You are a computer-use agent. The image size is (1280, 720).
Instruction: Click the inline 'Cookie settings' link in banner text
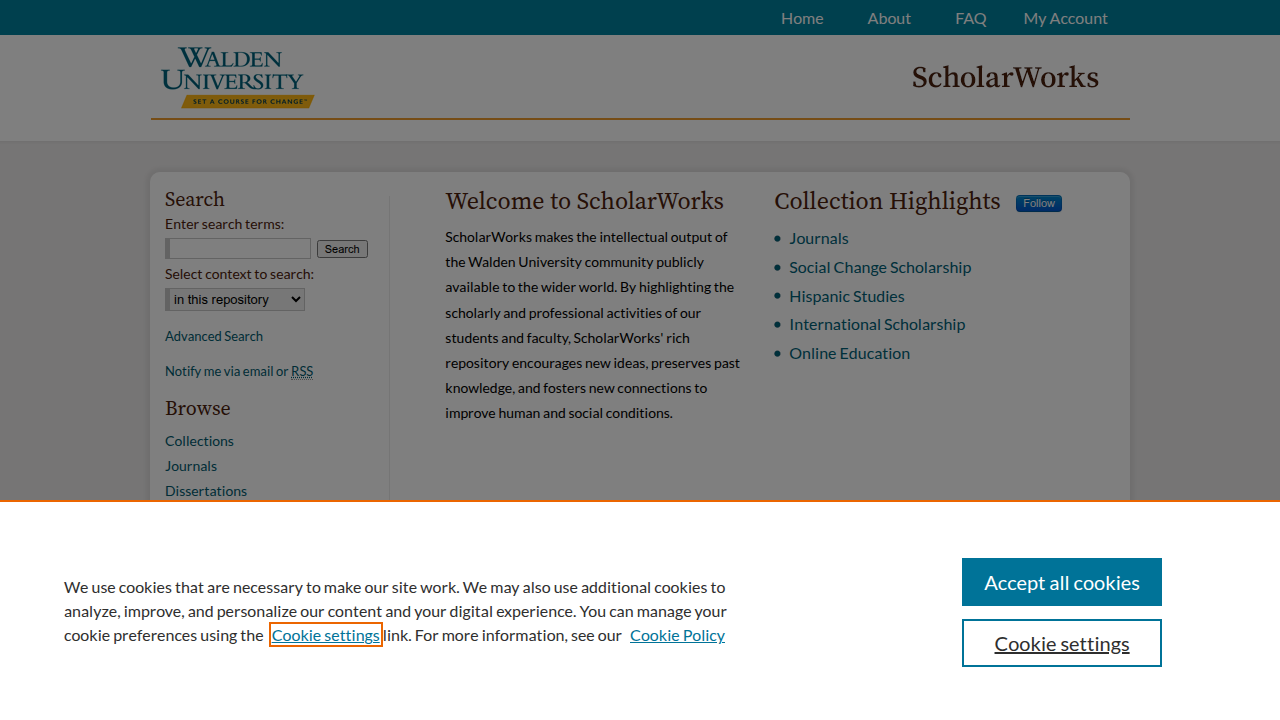[x=326, y=635]
